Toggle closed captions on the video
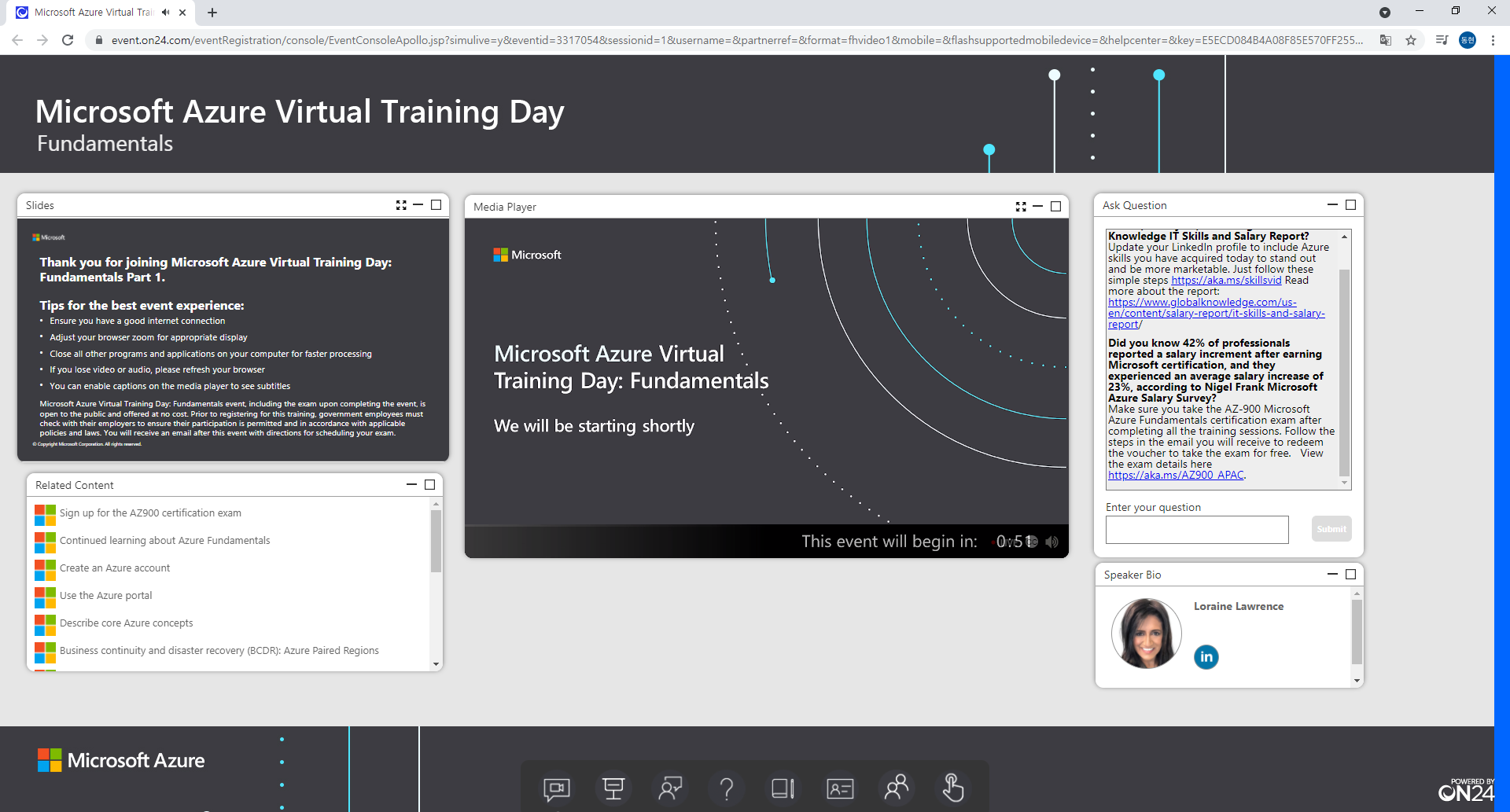Screen dimensions: 1510x812 click(x=1033, y=542)
